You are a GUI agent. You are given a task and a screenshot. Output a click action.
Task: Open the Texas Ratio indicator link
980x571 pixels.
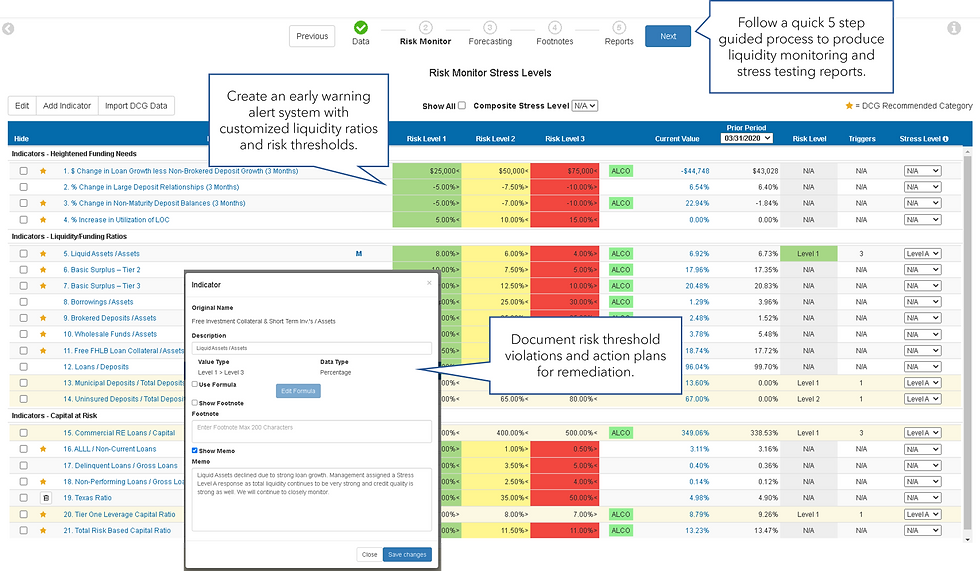coord(88,498)
